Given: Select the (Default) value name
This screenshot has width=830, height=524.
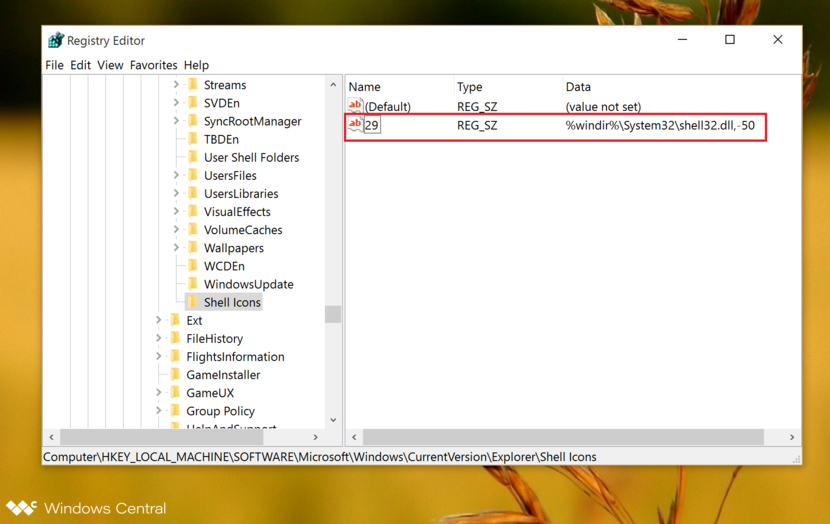Looking at the screenshot, I should pos(387,106).
